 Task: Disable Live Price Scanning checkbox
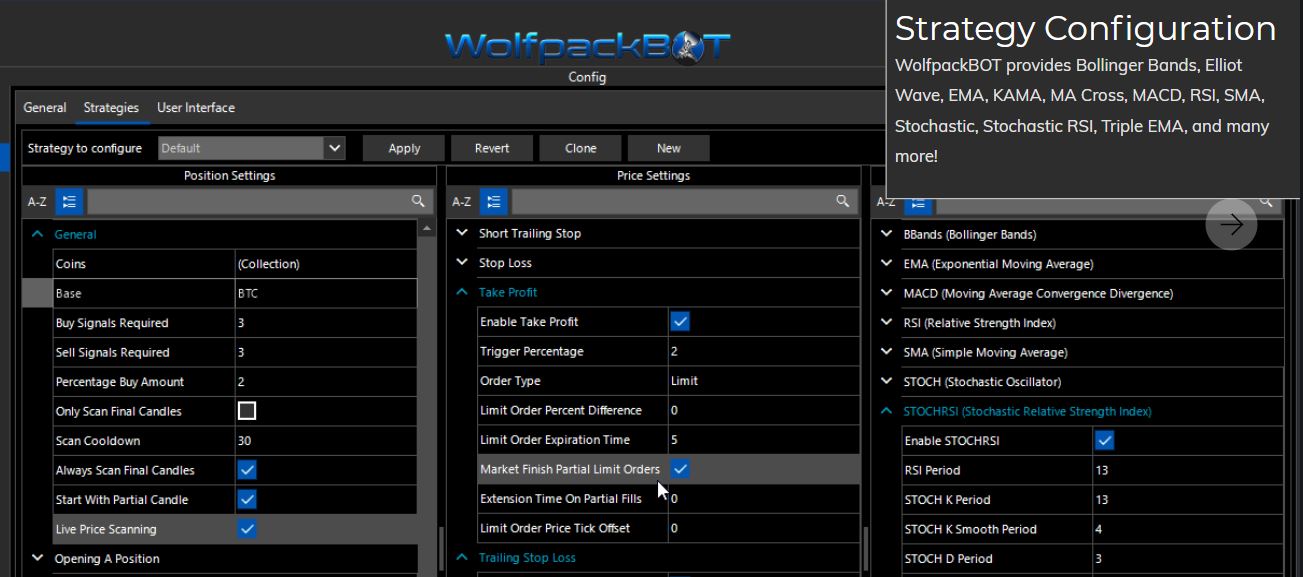coord(247,529)
